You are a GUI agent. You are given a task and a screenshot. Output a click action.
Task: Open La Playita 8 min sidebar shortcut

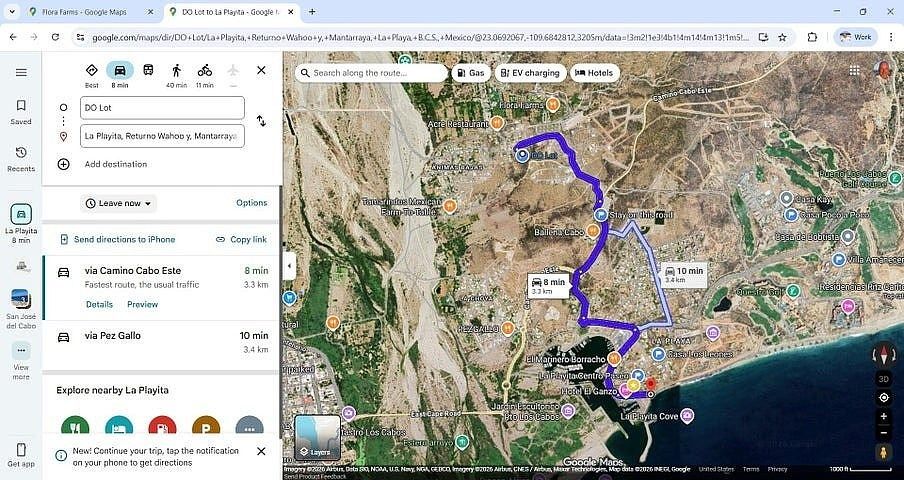coord(21,224)
